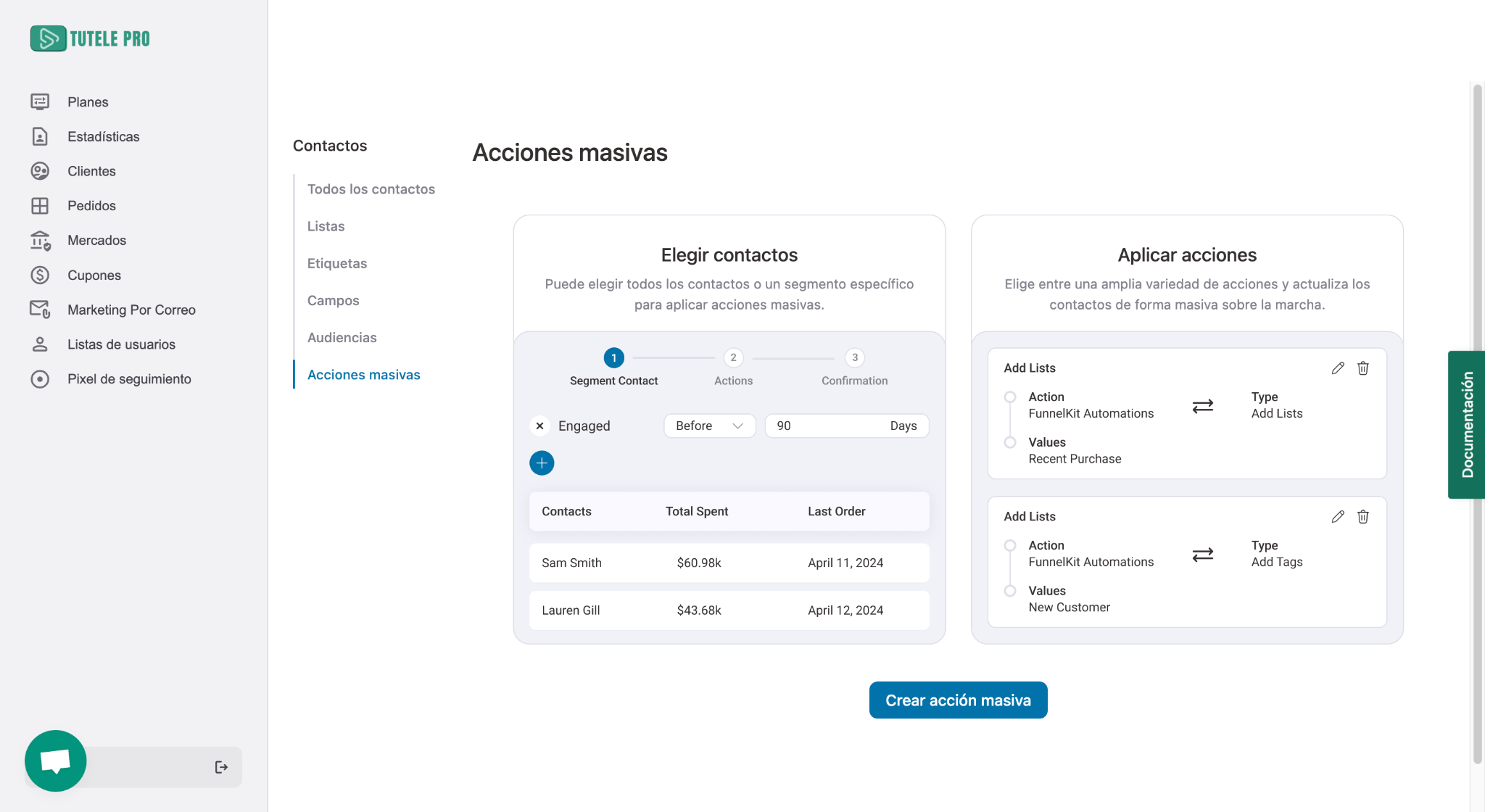Switch to Etiquetas in Contactos menu

coord(336,263)
